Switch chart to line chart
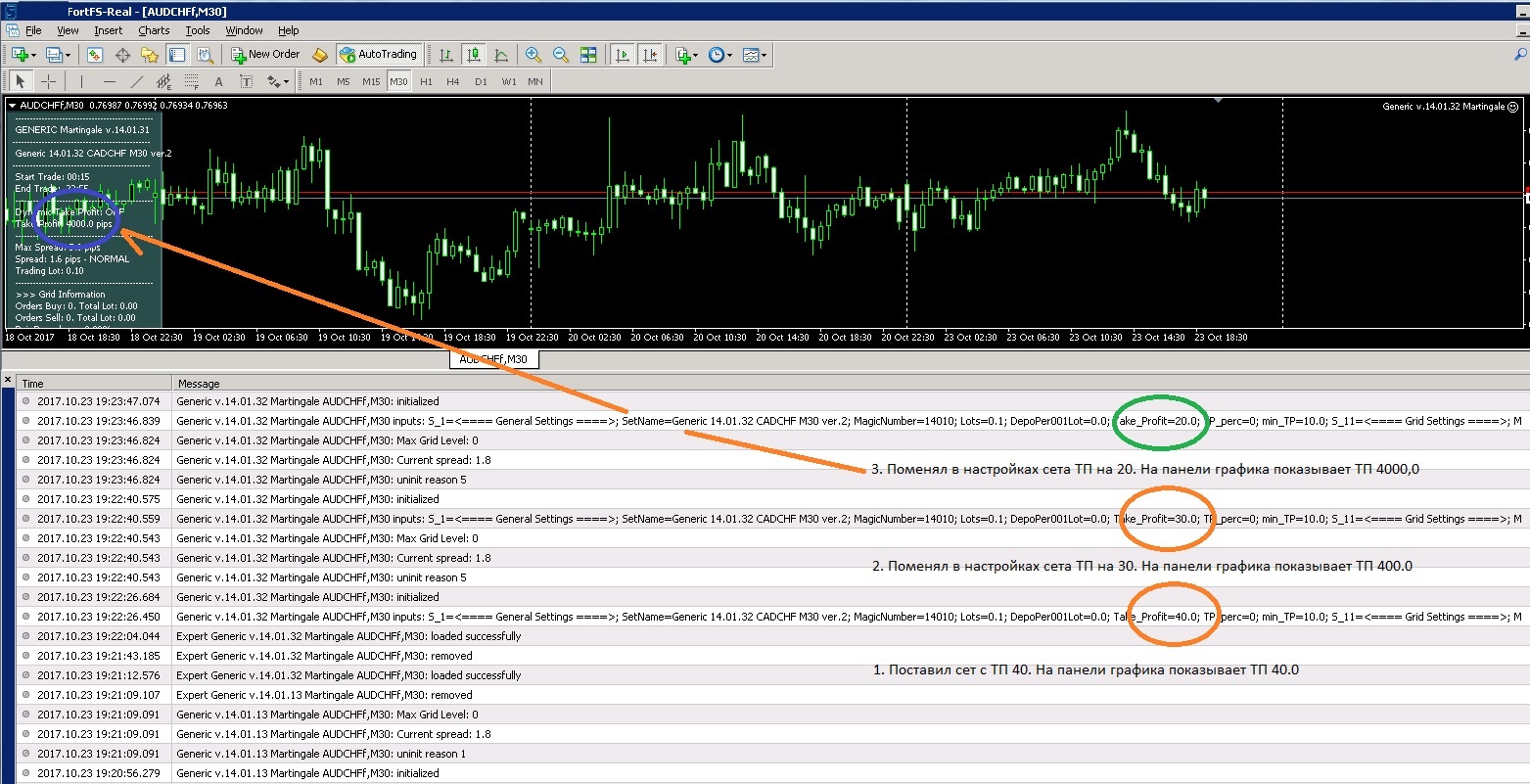 (x=501, y=55)
